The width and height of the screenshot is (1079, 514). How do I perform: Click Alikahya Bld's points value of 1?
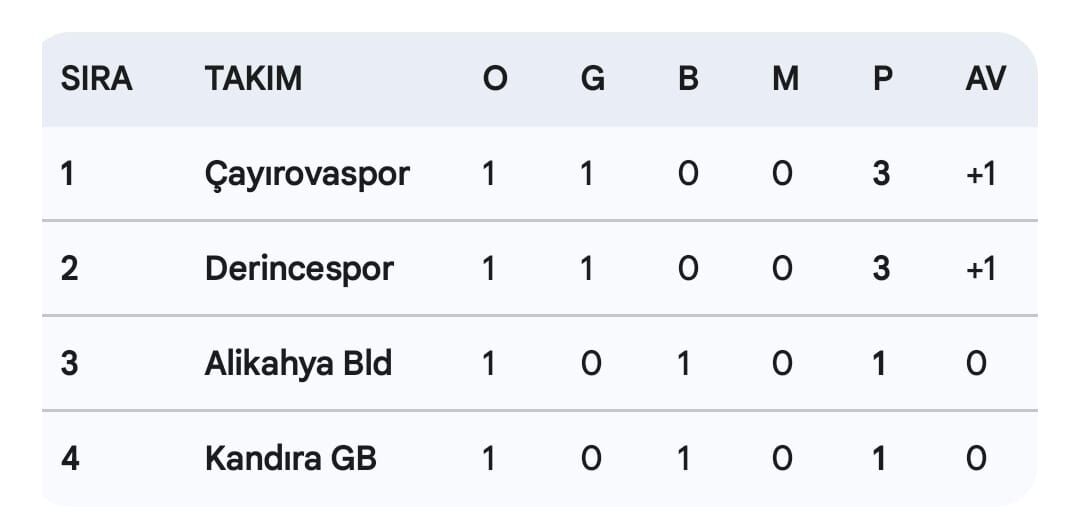pyautogui.click(x=880, y=363)
